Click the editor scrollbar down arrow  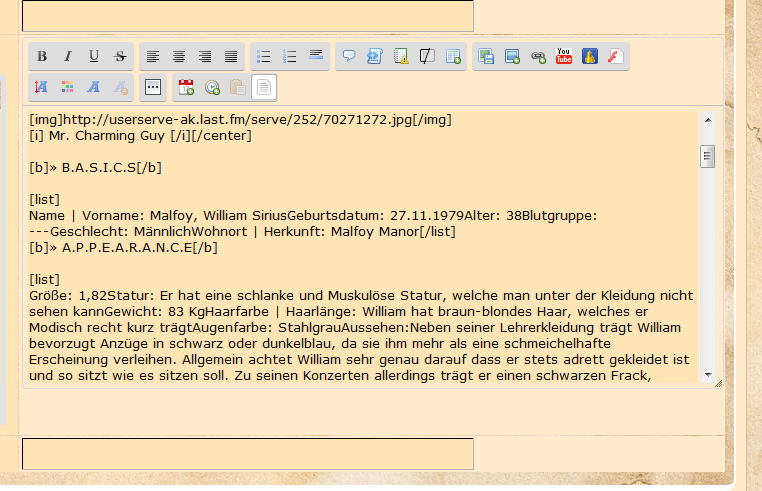pos(708,374)
